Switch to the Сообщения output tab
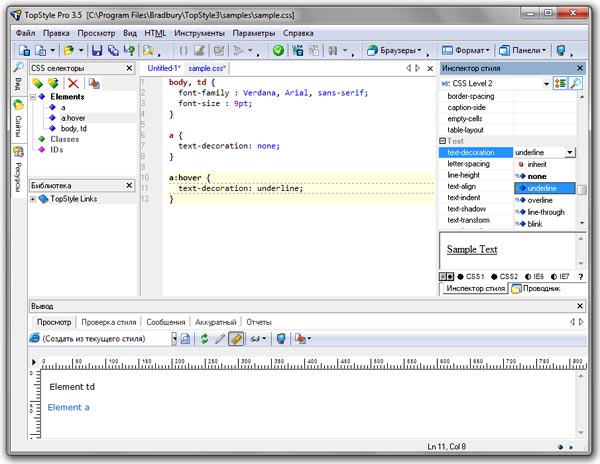Screen dimensions: 600x464 166,322
